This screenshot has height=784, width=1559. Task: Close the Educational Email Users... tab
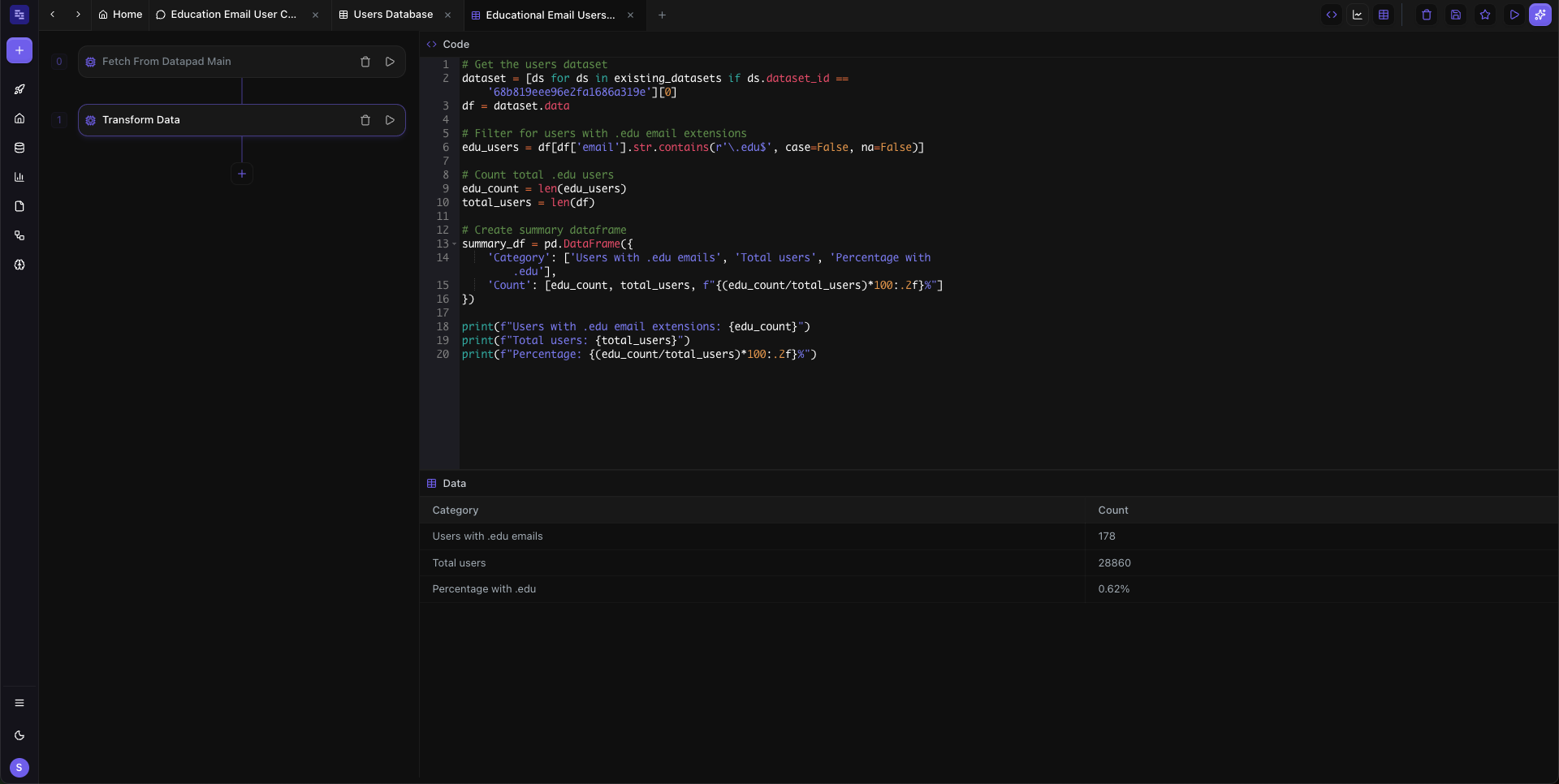(x=630, y=15)
